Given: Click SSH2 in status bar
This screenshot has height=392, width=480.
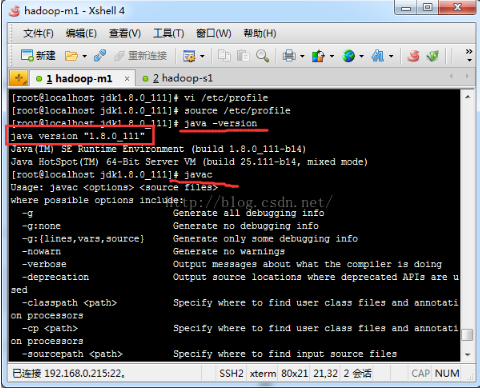Looking at the screenshot, I should 231,374.
